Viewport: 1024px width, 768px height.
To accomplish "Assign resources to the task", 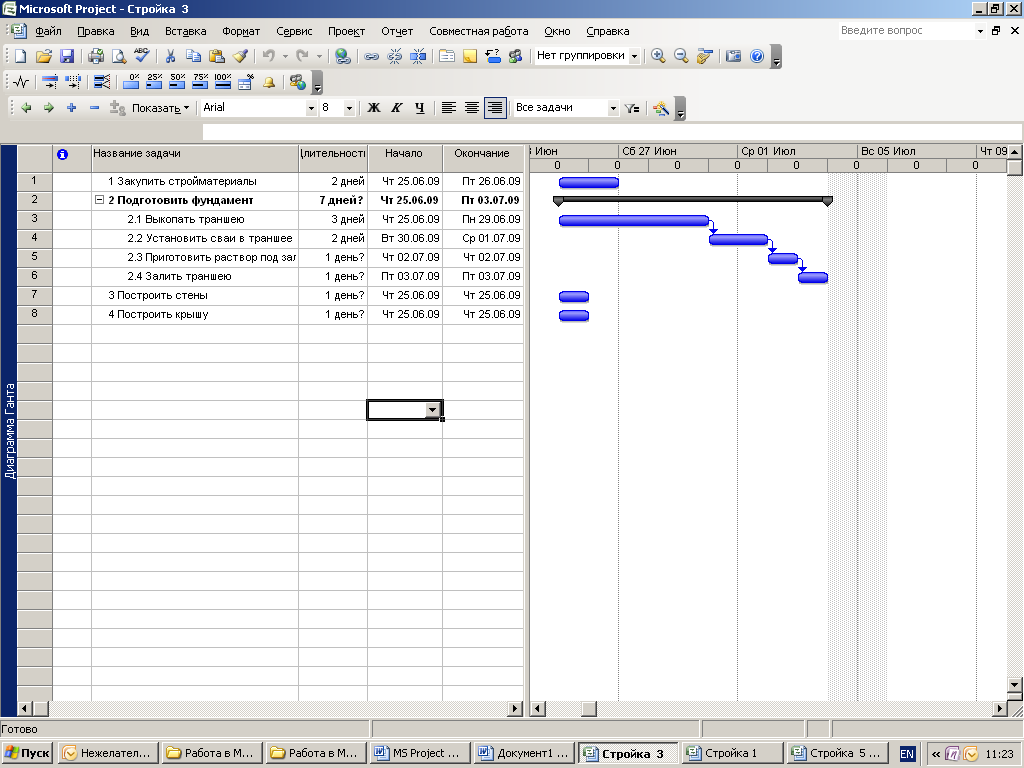I will [x=516, y=56].
